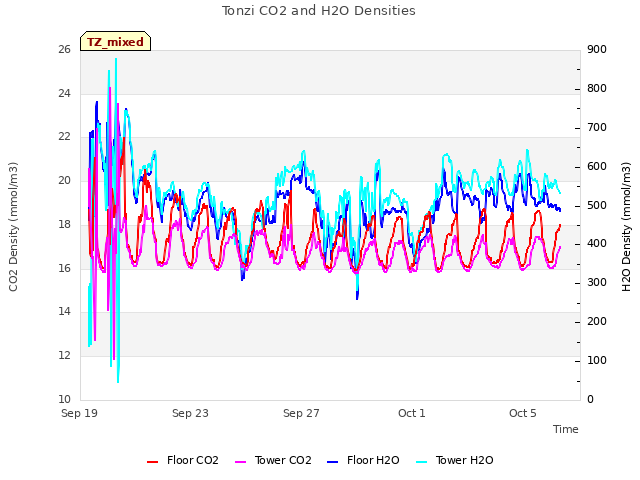Click the 700 value on H2O axis
640x480 pixels.
[597, 128]
